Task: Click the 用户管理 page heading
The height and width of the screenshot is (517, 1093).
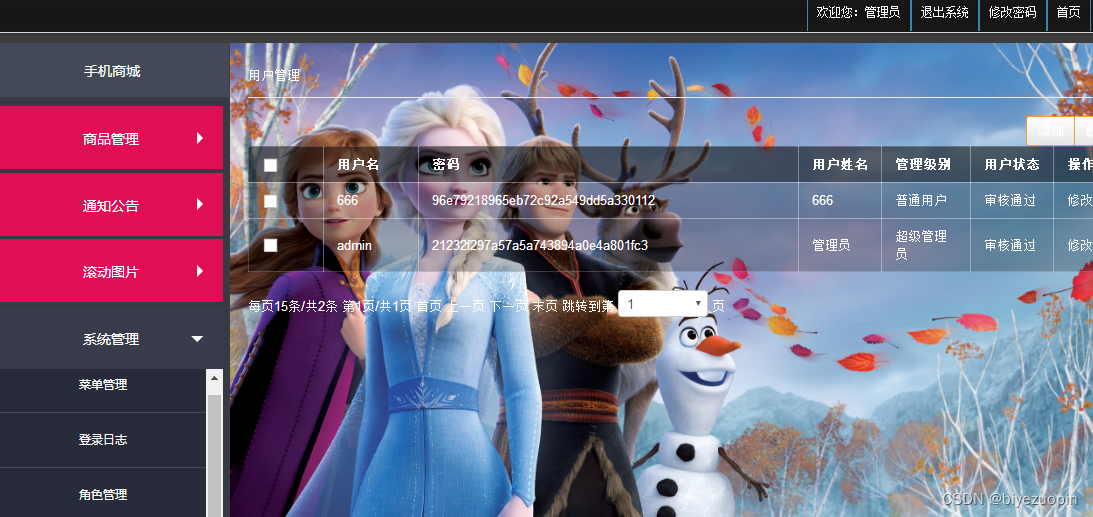Action: point(274,75)
